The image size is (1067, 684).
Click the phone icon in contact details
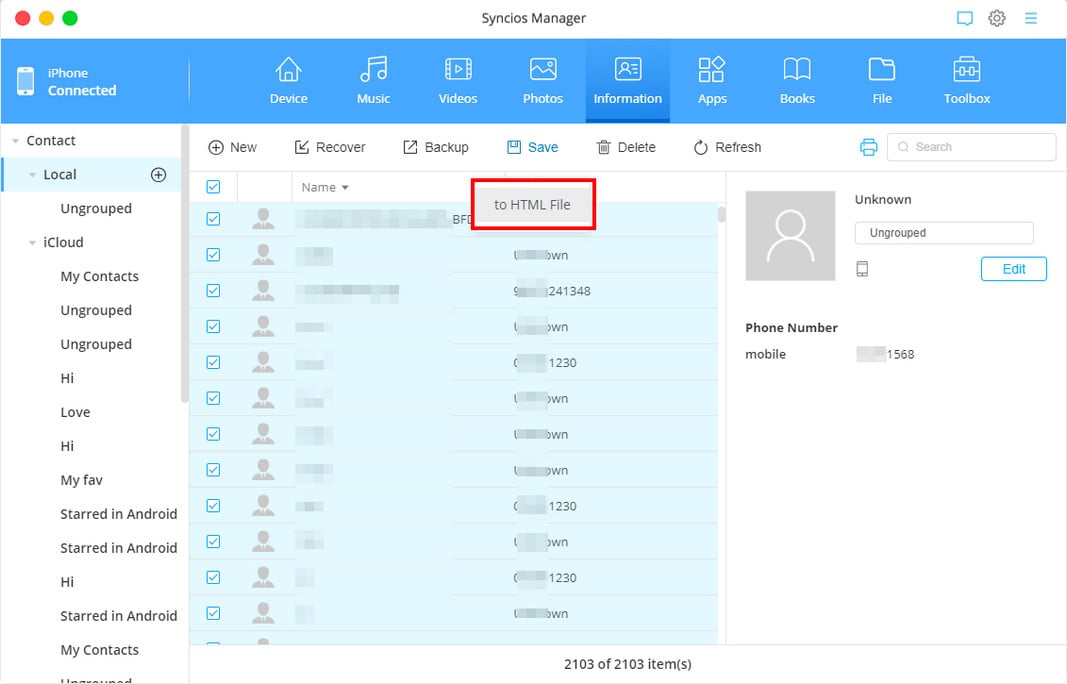point(862,269)
